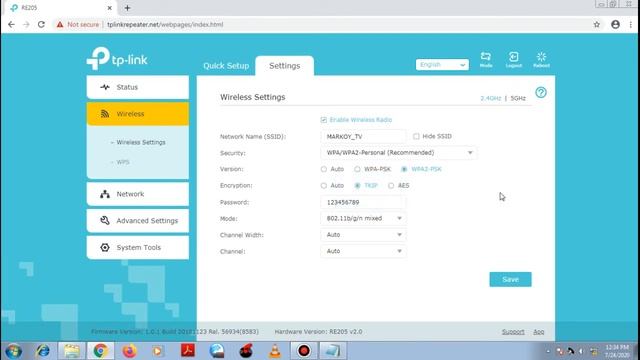Check the Hide SSID checkbox
The image size is (640, 360).
tap(416, 136)
